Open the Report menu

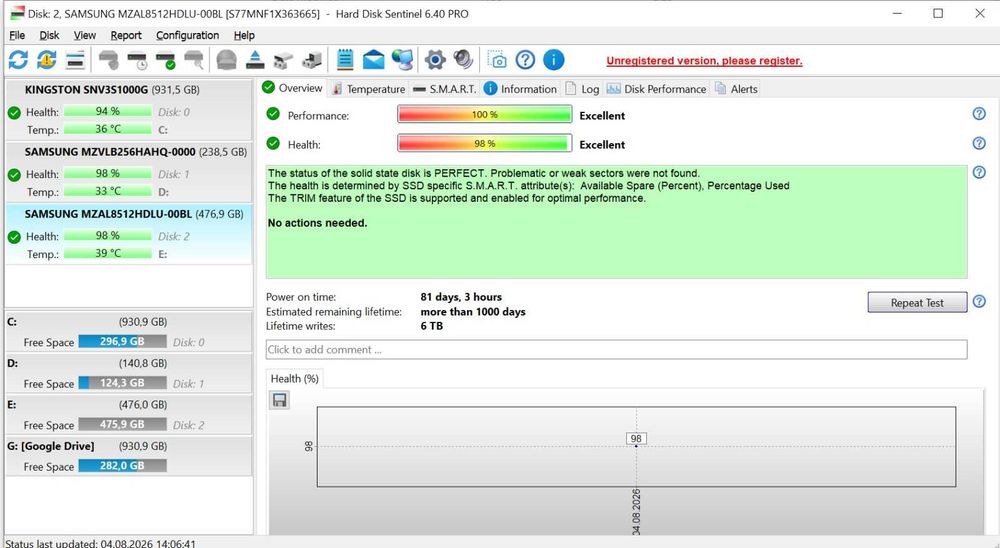(126, 35)
